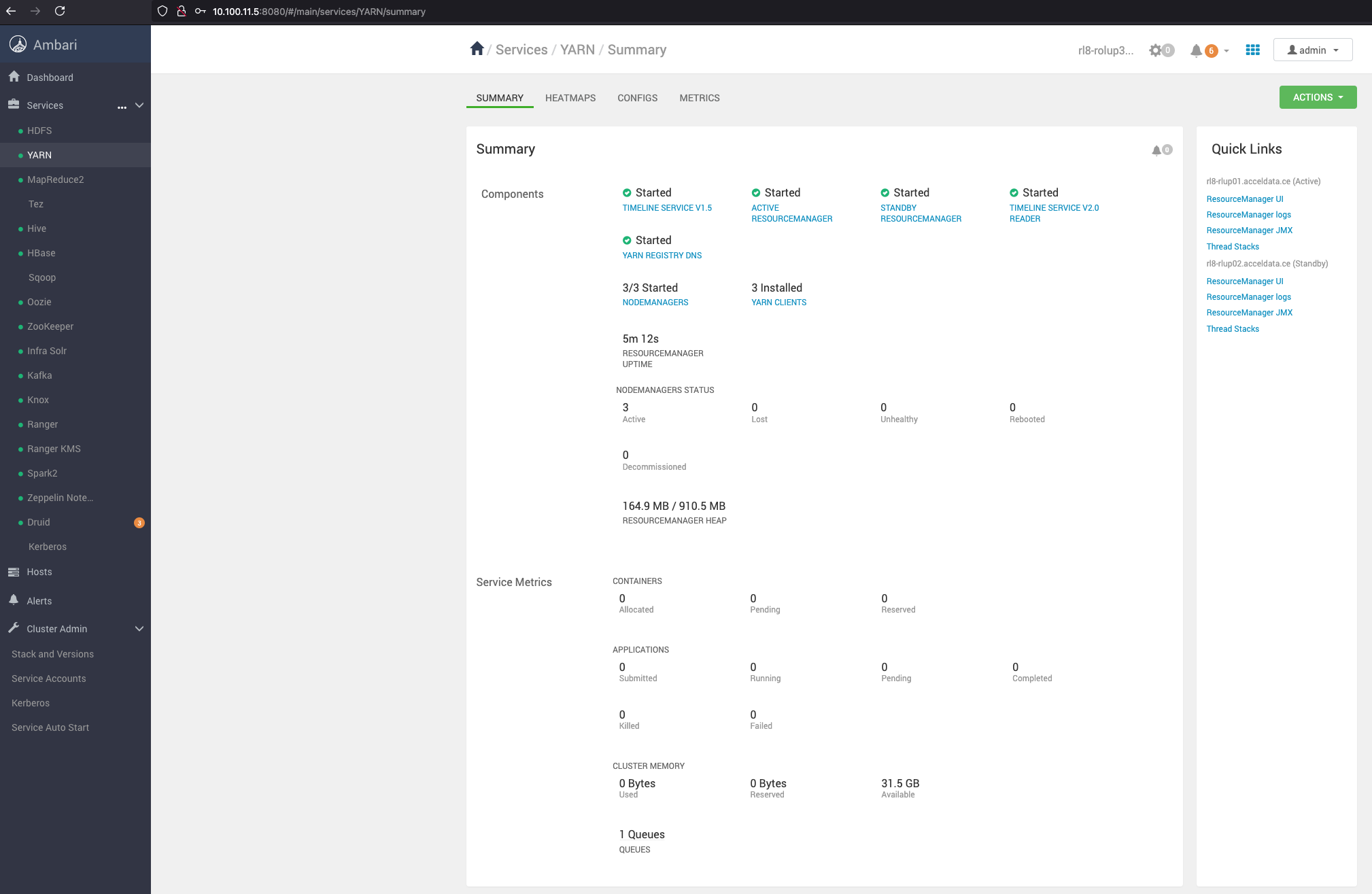This screenshot has width=1372, height=894.
Task: Open the admin user dropdown
Action: point(1312,50)
